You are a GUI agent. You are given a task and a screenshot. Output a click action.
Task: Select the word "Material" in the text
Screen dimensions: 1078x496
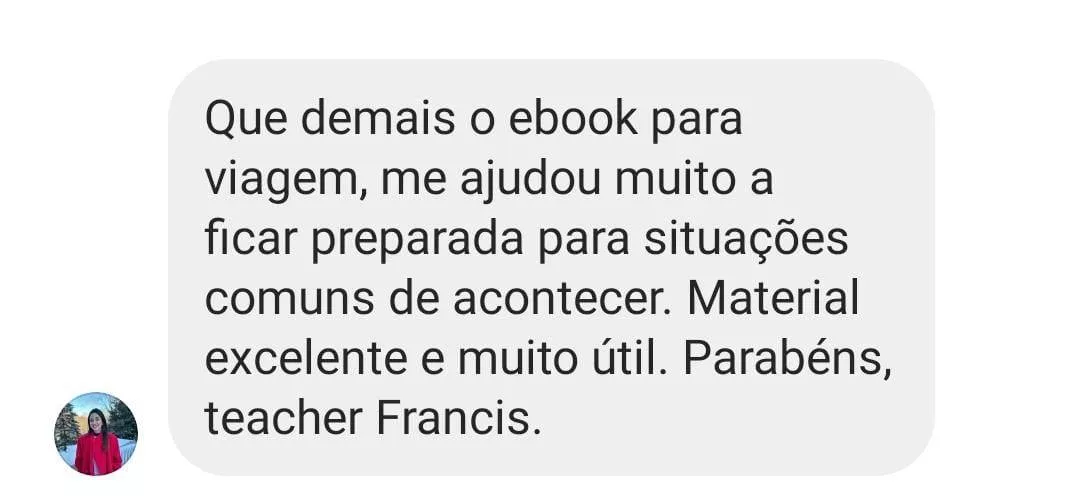click(x=773, y=299)
